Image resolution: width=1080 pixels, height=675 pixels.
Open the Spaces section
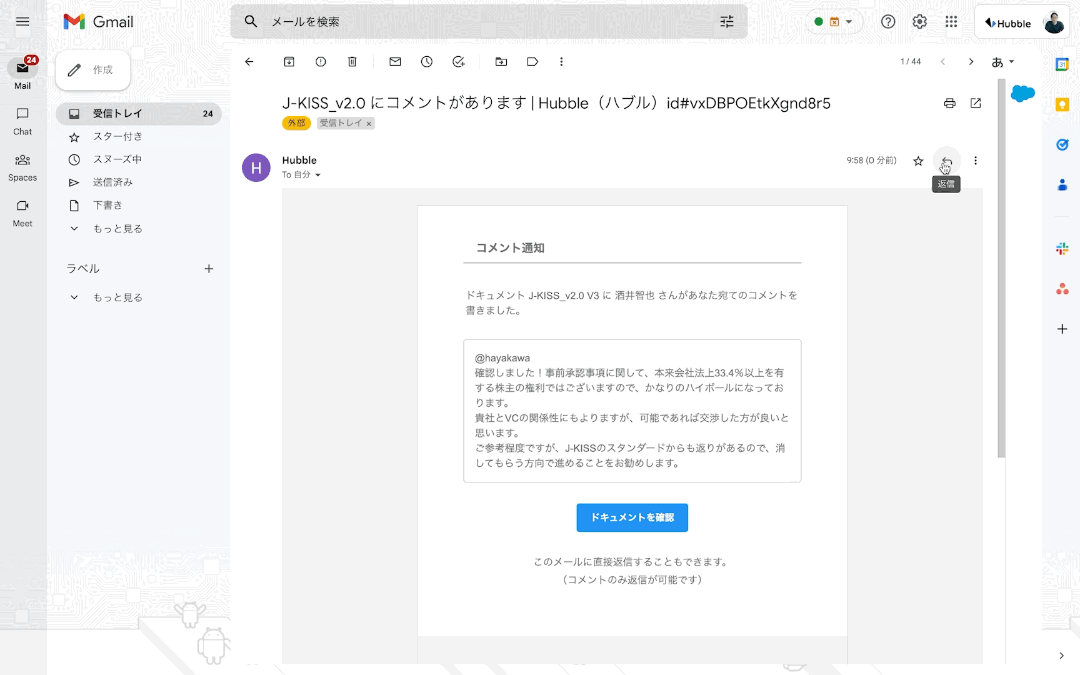pyautogui.click(x=23, y=167)
